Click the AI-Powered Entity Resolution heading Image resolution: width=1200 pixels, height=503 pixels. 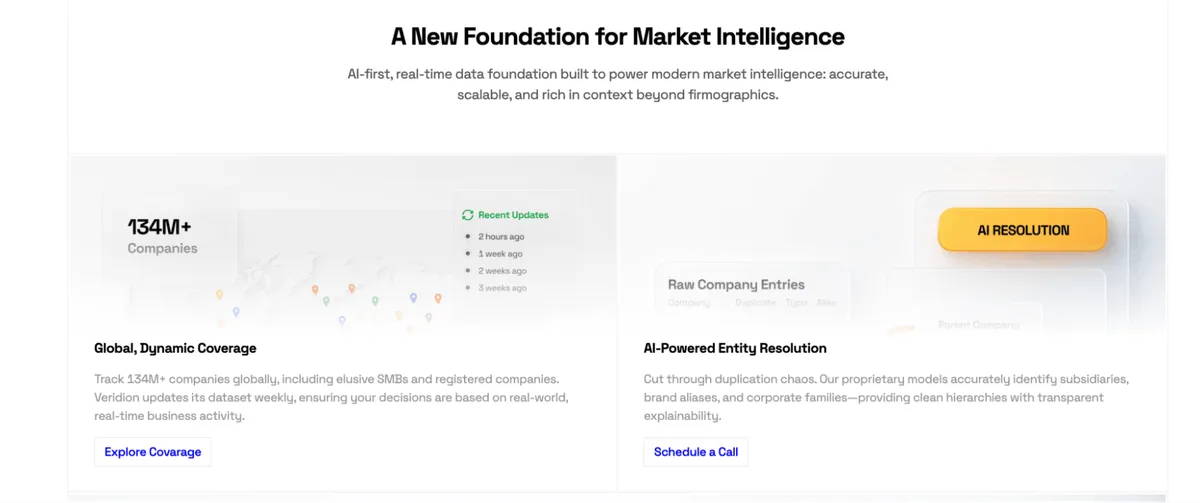point(735,348)
